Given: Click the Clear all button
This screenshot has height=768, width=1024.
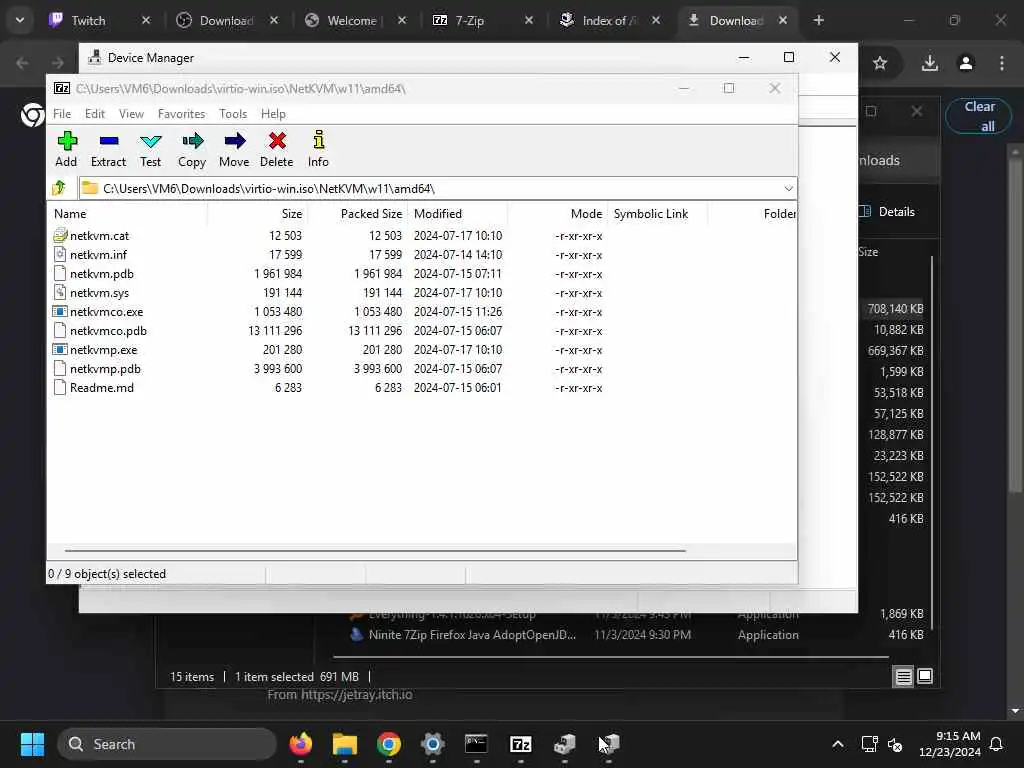Looking at the screenshot, I should 978,116.
